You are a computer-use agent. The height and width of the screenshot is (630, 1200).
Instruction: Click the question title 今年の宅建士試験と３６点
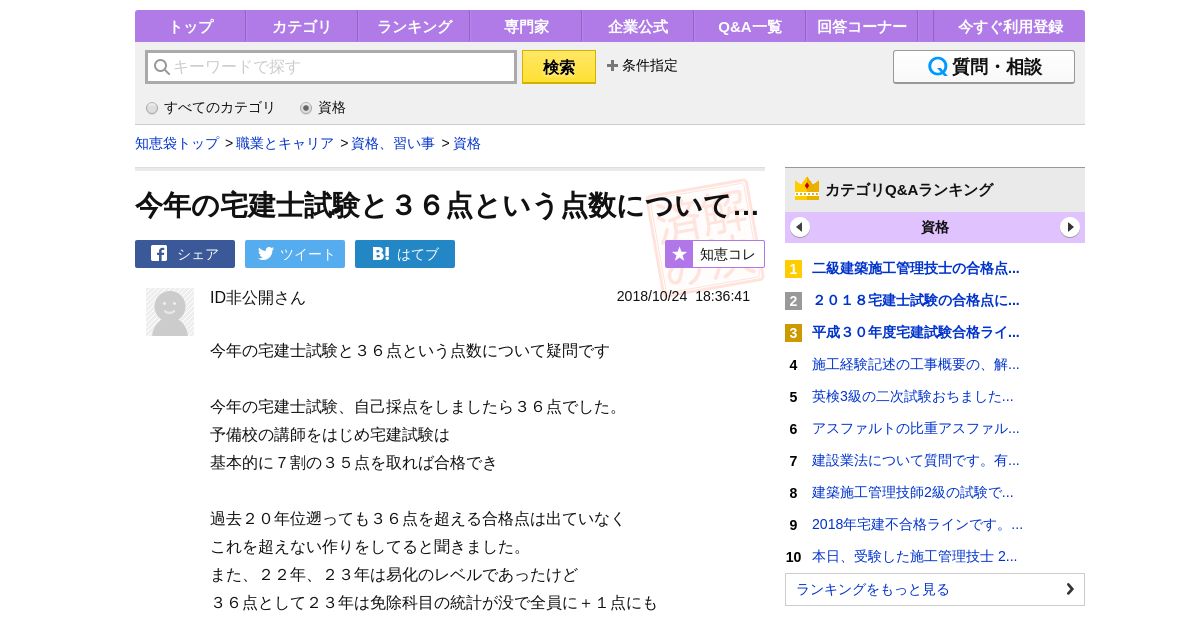pos(447,205)
